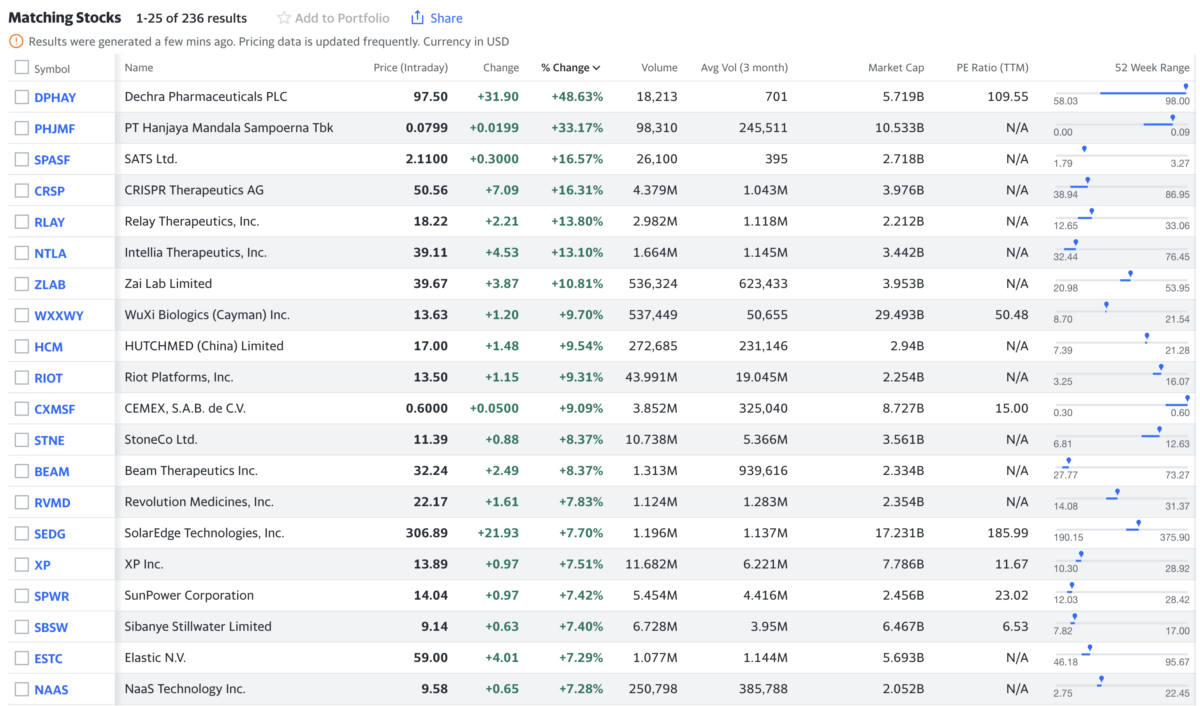Sort by Name column header
This screenshot has height=706, width=1200.
(139, 68)
